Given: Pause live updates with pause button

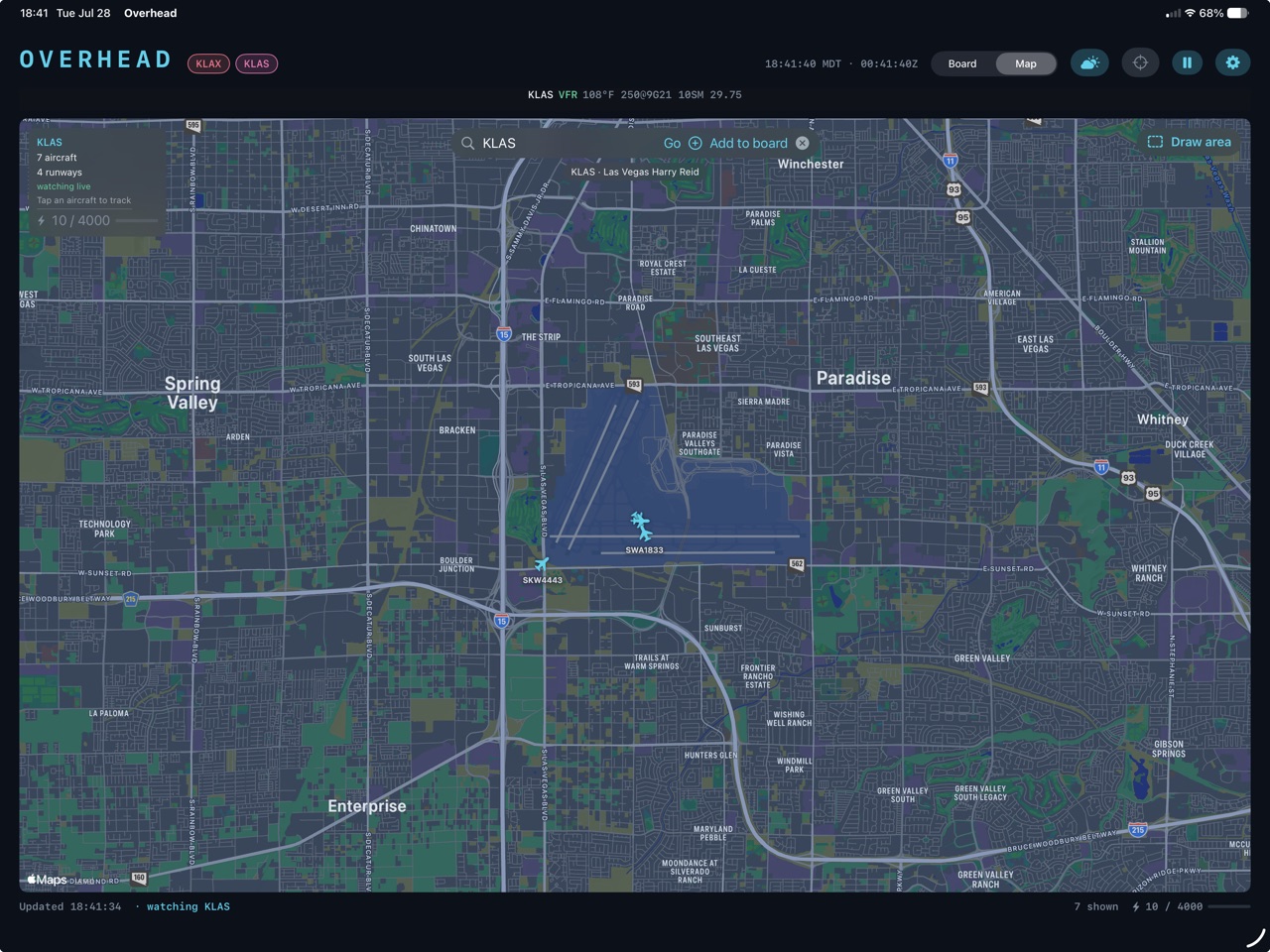Looking at the screenshot, I should (1187, 63).
